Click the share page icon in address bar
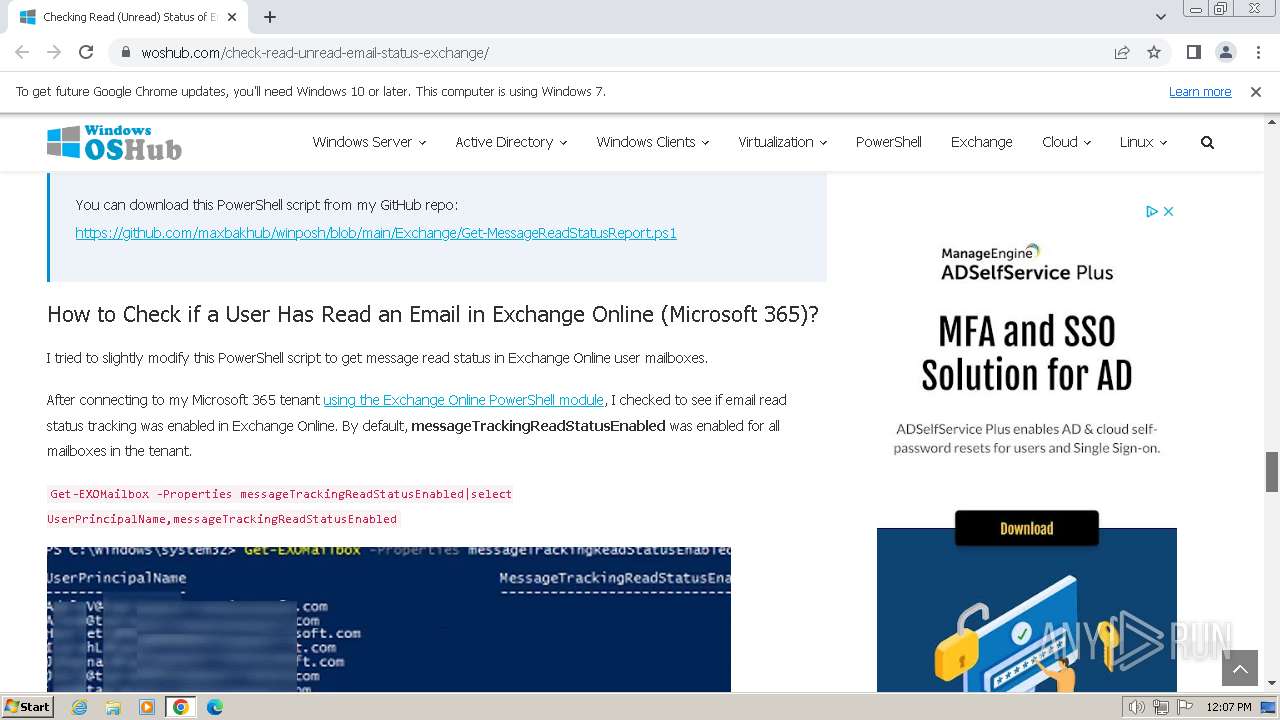Screen dimensions: 1280x720 click(x=1122, y=52)
